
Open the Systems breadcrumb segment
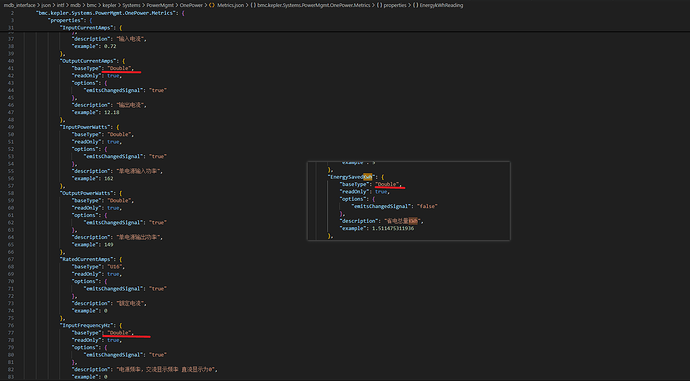tap(131, 5)
